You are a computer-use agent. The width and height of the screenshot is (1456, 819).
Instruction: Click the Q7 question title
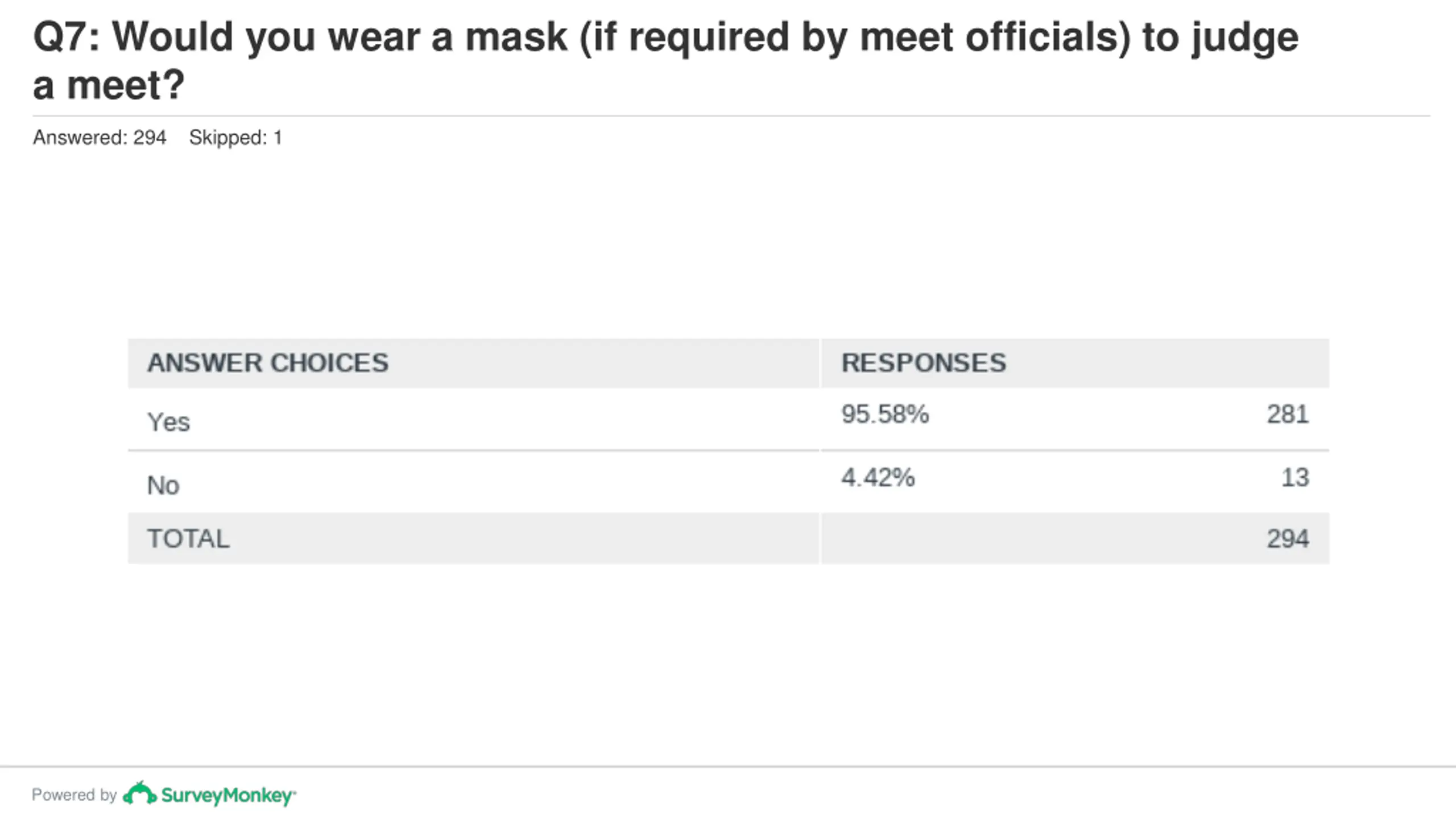click(x=665, y=60)
